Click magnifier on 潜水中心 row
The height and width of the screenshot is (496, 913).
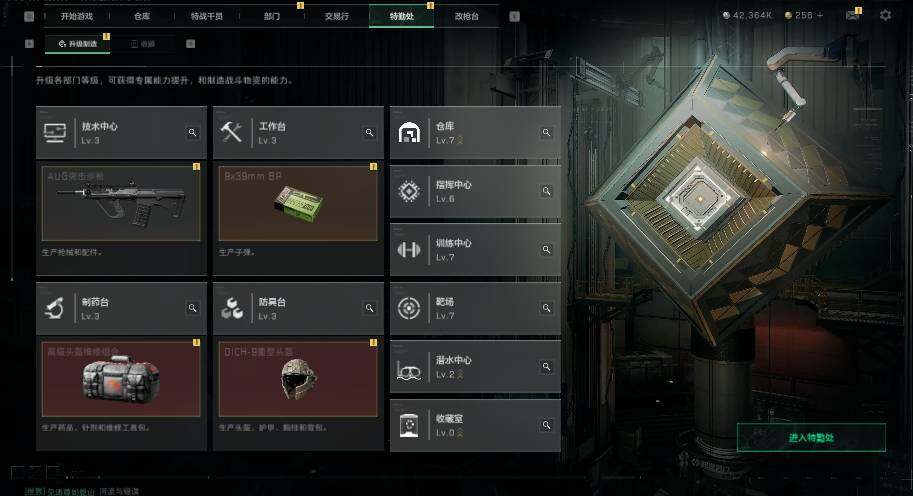pos(546,366)
